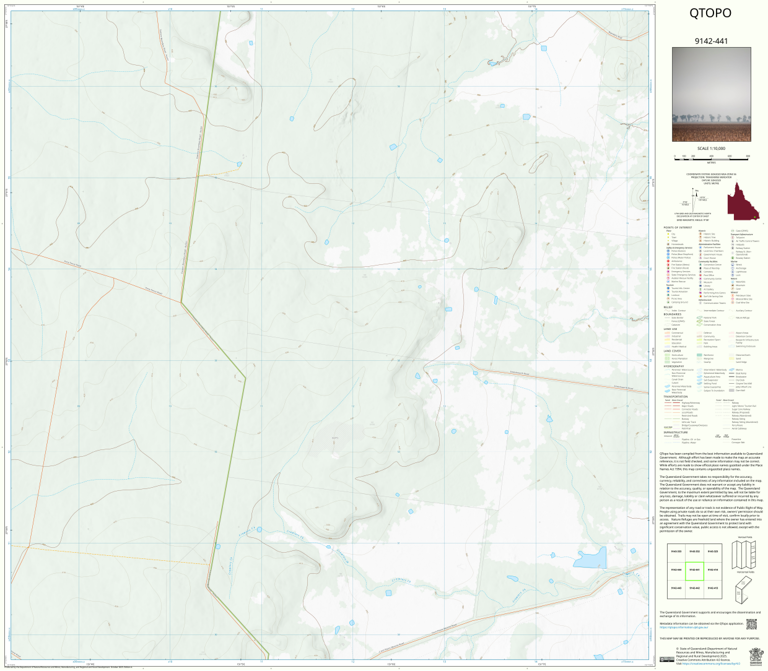Click the SCALE 1:10,000 label
The height and width of the screenshot is (671, 768).
tap(711, 148)
